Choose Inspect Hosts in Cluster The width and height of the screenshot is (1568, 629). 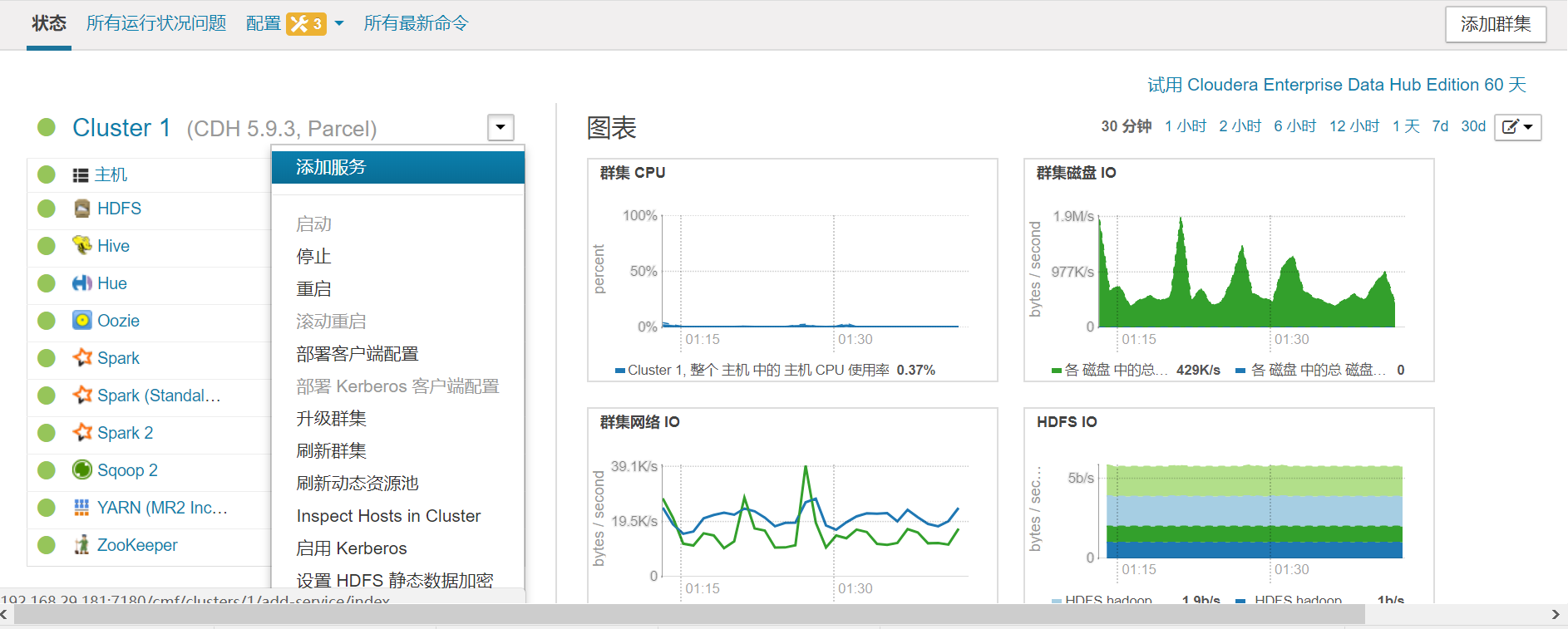pyautogui.click(x=388, y=516)
